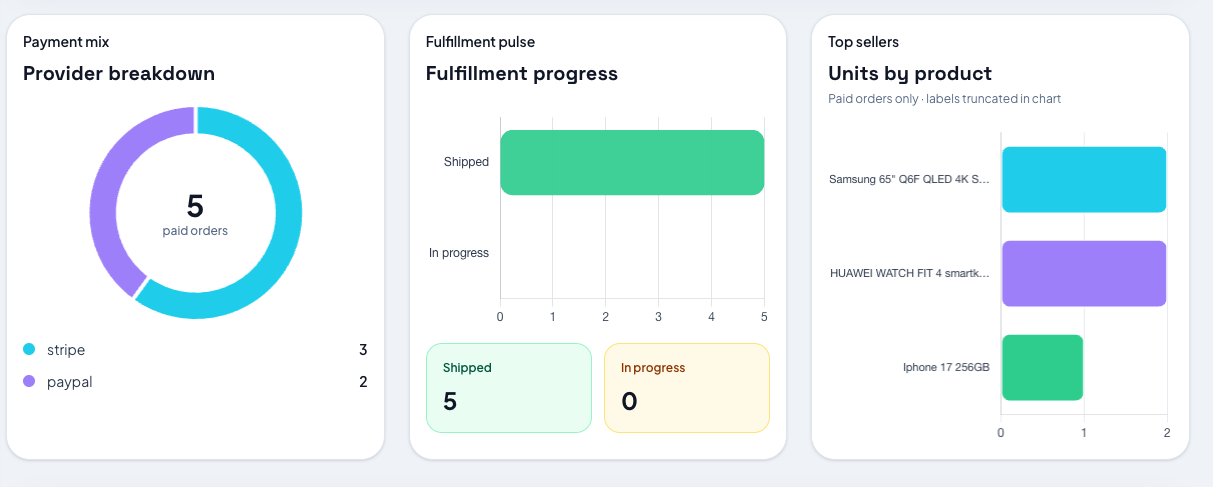The width and height of the screenshot is (1213, 487).
Task: Click the Shipped axis label
Action: (466, 162)
